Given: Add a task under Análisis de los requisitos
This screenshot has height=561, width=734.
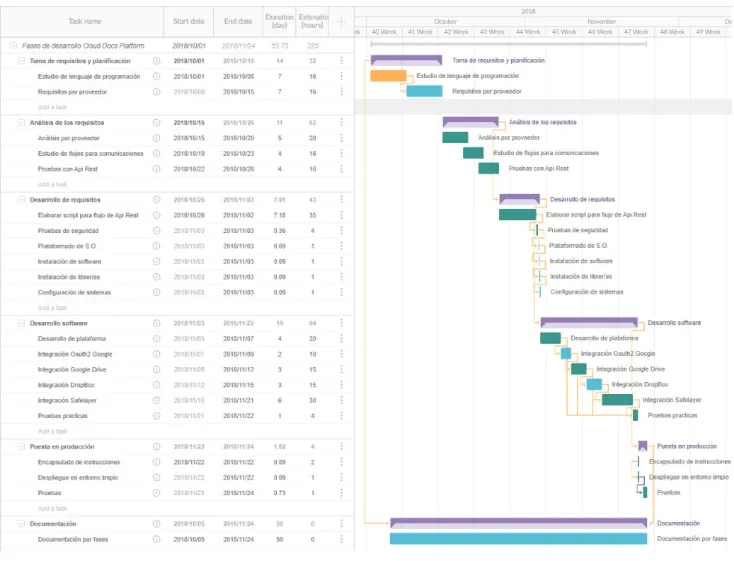Looking at the screenshot, I should pyautogui.click(x=52, y=185).
